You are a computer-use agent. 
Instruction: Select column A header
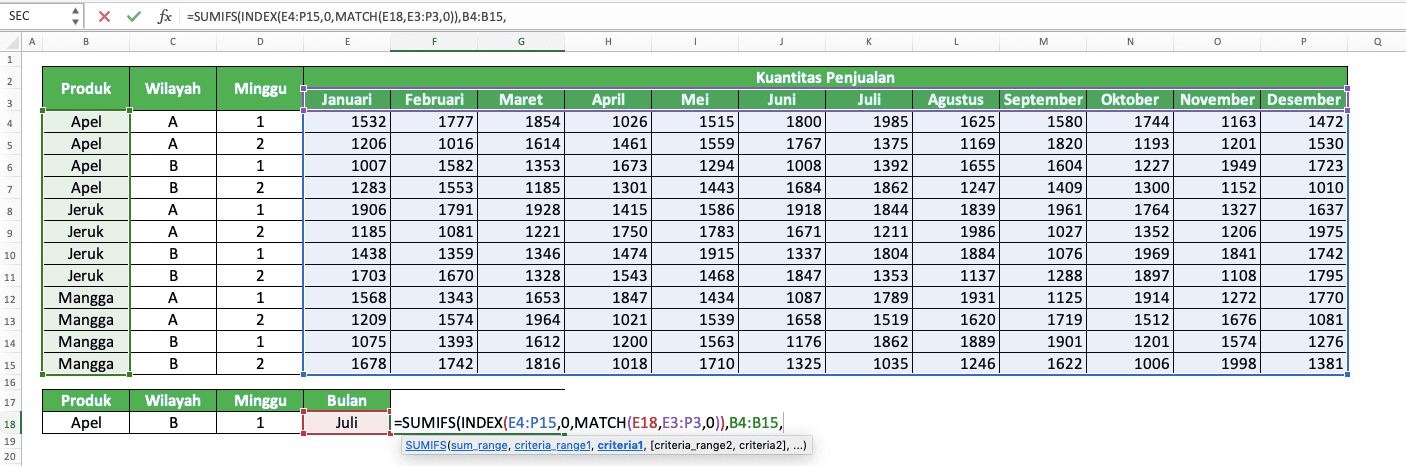tap(31, 42)
